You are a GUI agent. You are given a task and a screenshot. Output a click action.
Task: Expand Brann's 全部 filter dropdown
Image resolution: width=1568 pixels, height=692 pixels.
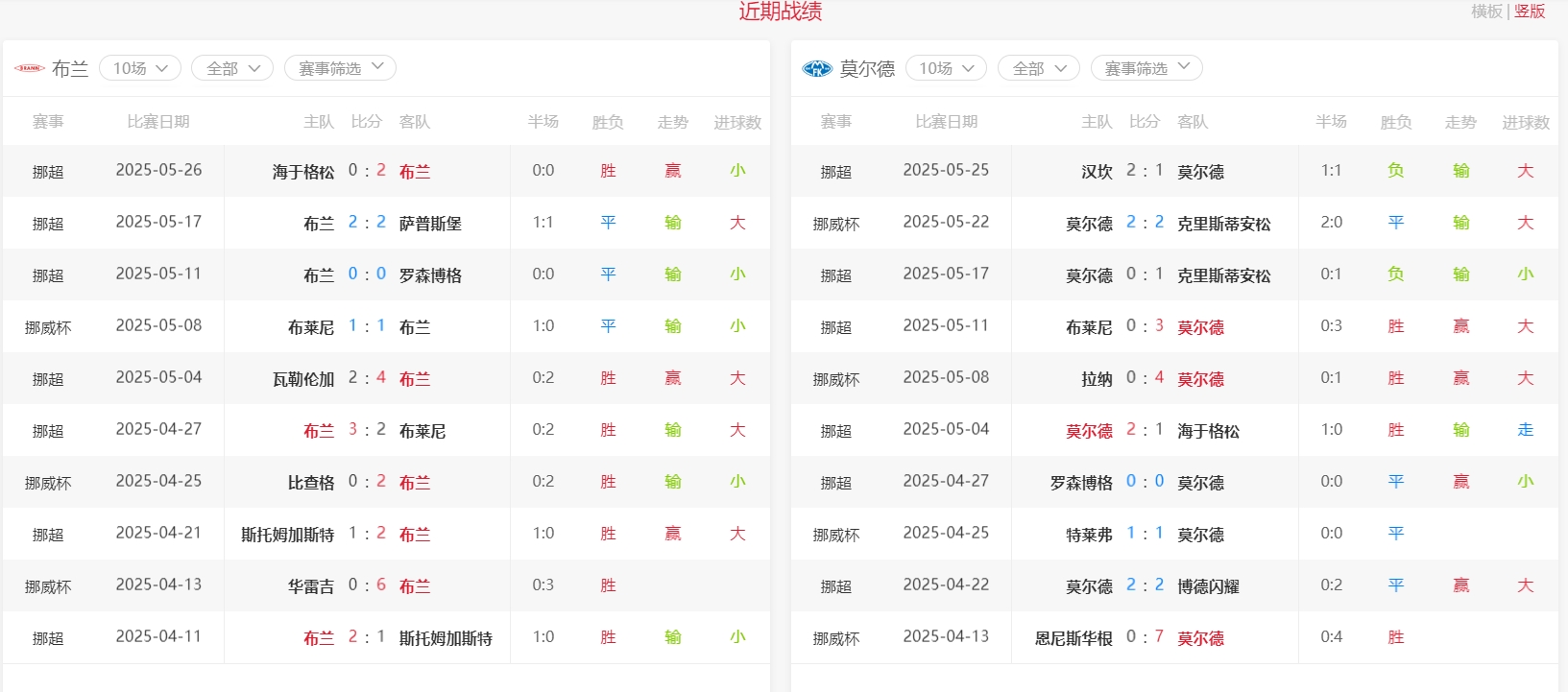[x=232, y=68]
